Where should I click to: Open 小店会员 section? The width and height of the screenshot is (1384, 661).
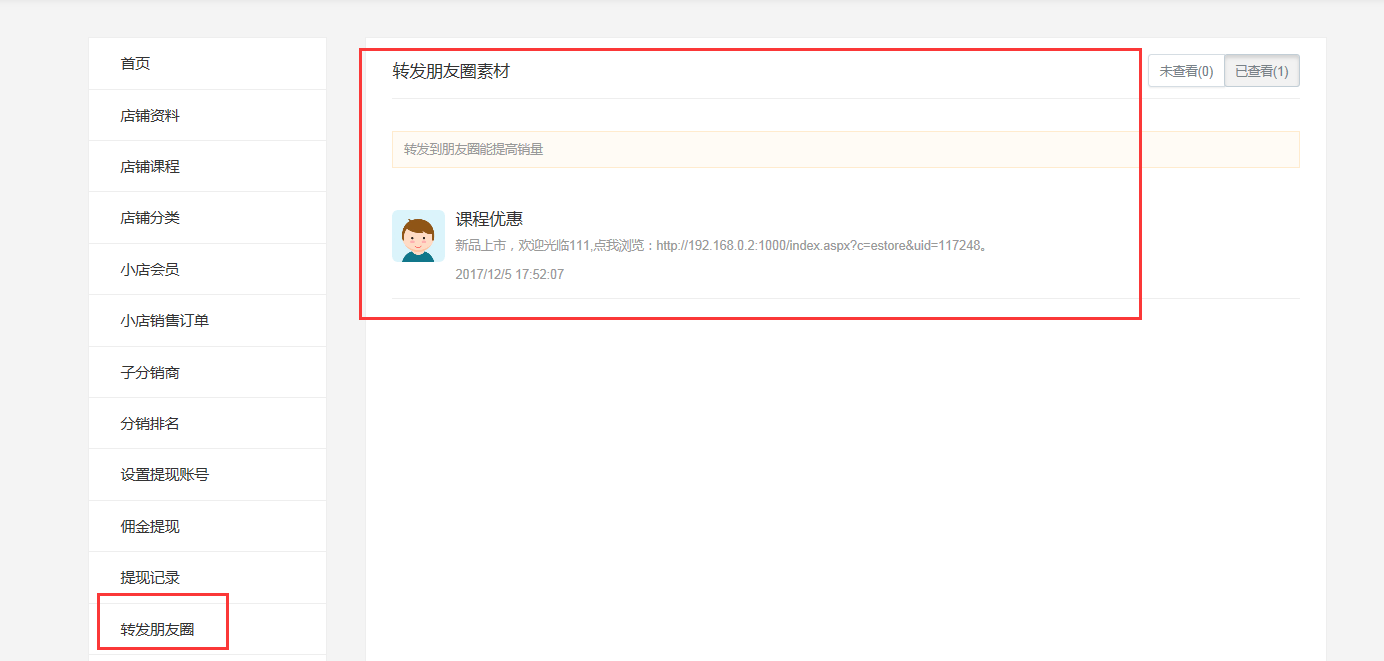[x=207, y=269]
